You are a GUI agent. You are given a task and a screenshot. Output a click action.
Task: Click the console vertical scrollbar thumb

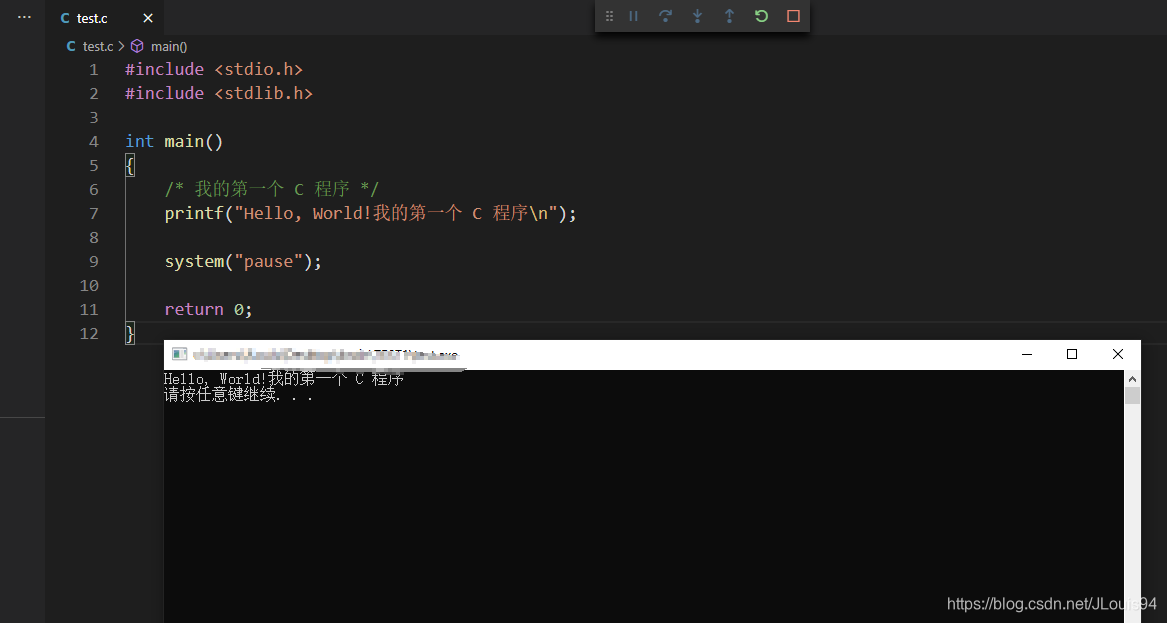(1132, 395)
